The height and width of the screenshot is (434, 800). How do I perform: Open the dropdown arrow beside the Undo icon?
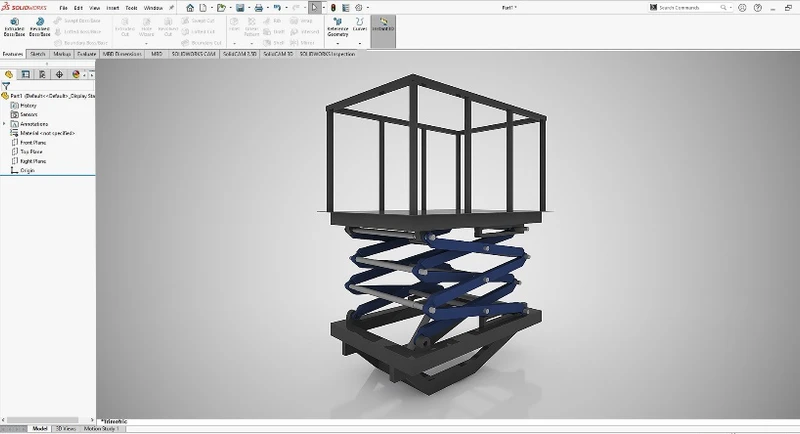[286, 8]
